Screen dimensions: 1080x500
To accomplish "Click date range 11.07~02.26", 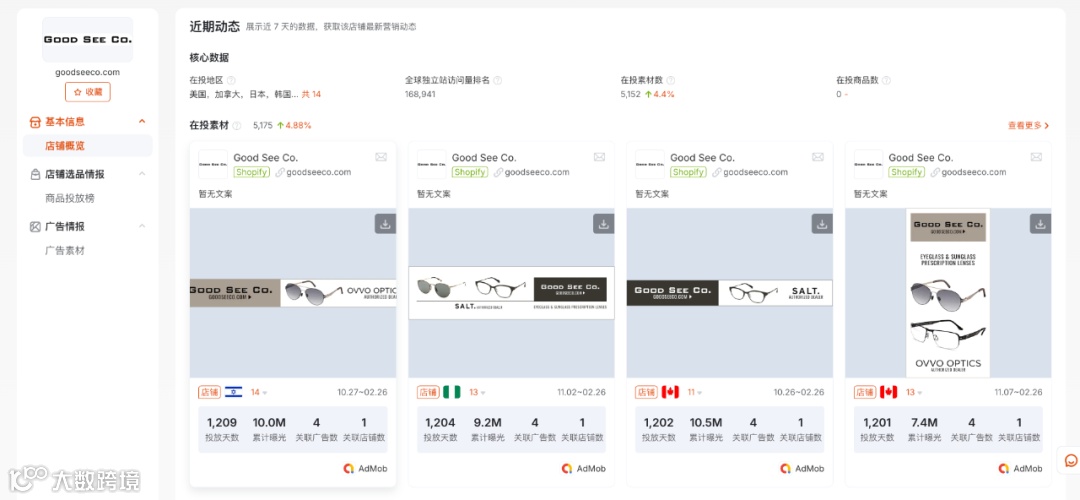I will [x=1018, y=393].
